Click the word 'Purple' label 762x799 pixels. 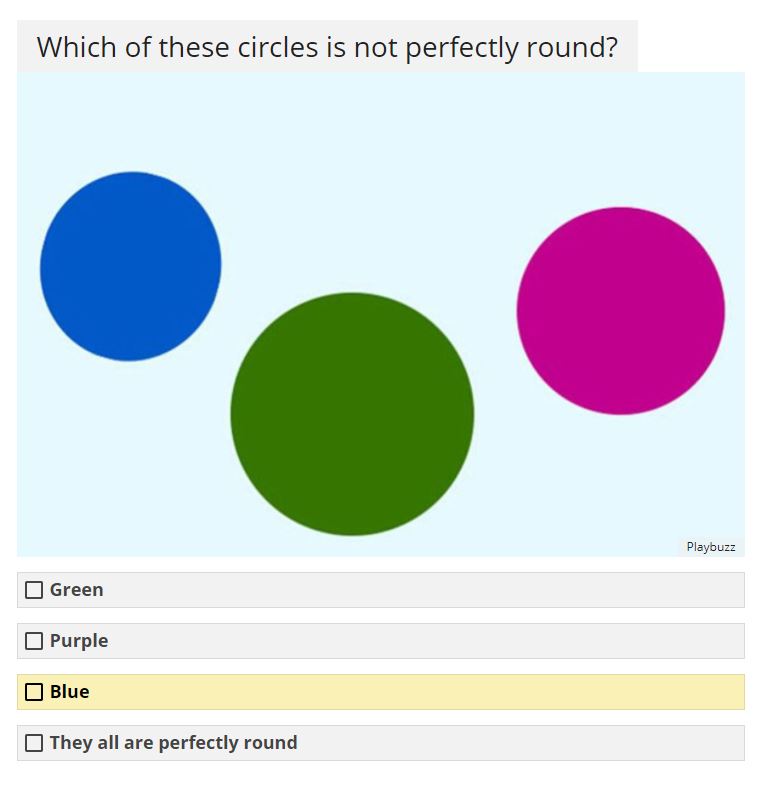coord(79,641)
